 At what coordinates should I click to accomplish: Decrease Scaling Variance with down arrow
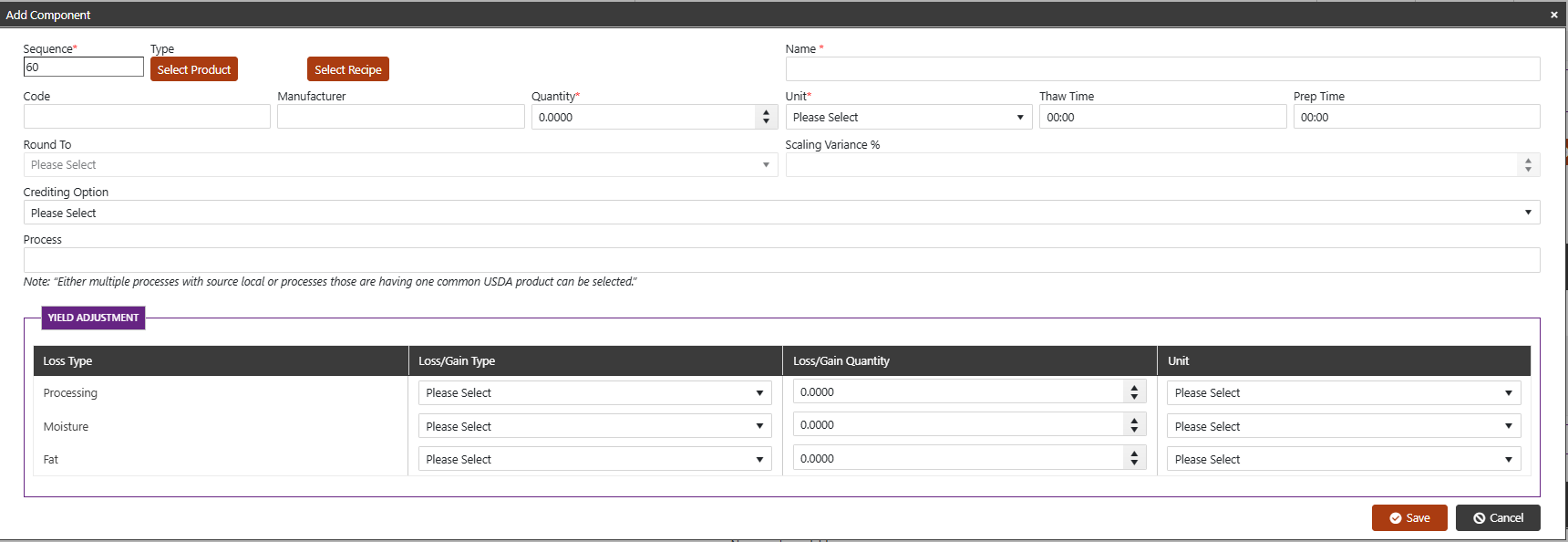pyautogui.click(x=1529, y=170)
